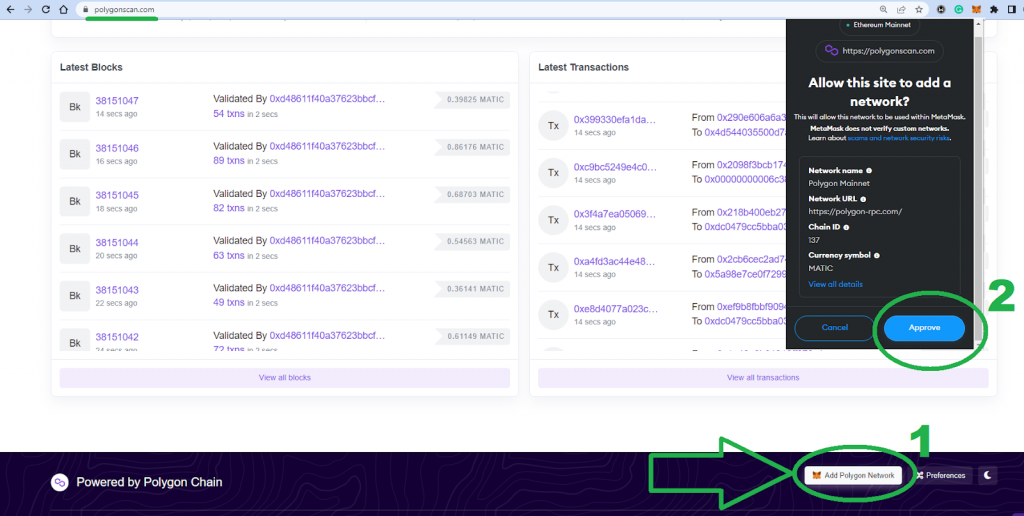Click the address bar padlock icon

click(85, 10)
